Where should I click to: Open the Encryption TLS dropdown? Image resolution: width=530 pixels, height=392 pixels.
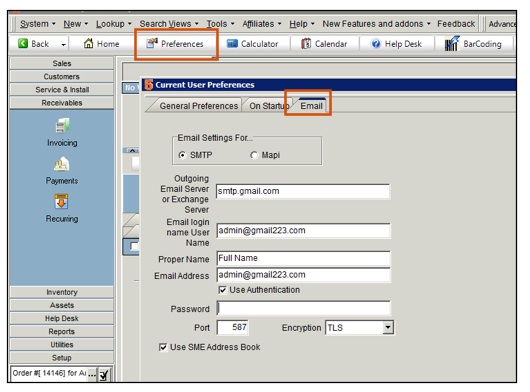pyautogui.click(x=388, y=327)
